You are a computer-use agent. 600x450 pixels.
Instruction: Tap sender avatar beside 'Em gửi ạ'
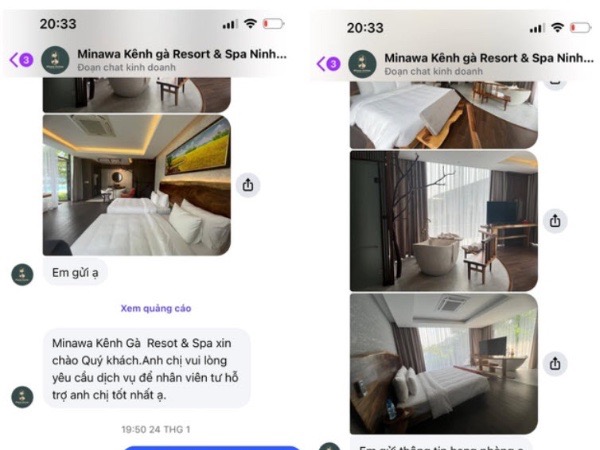coord(22,274)
